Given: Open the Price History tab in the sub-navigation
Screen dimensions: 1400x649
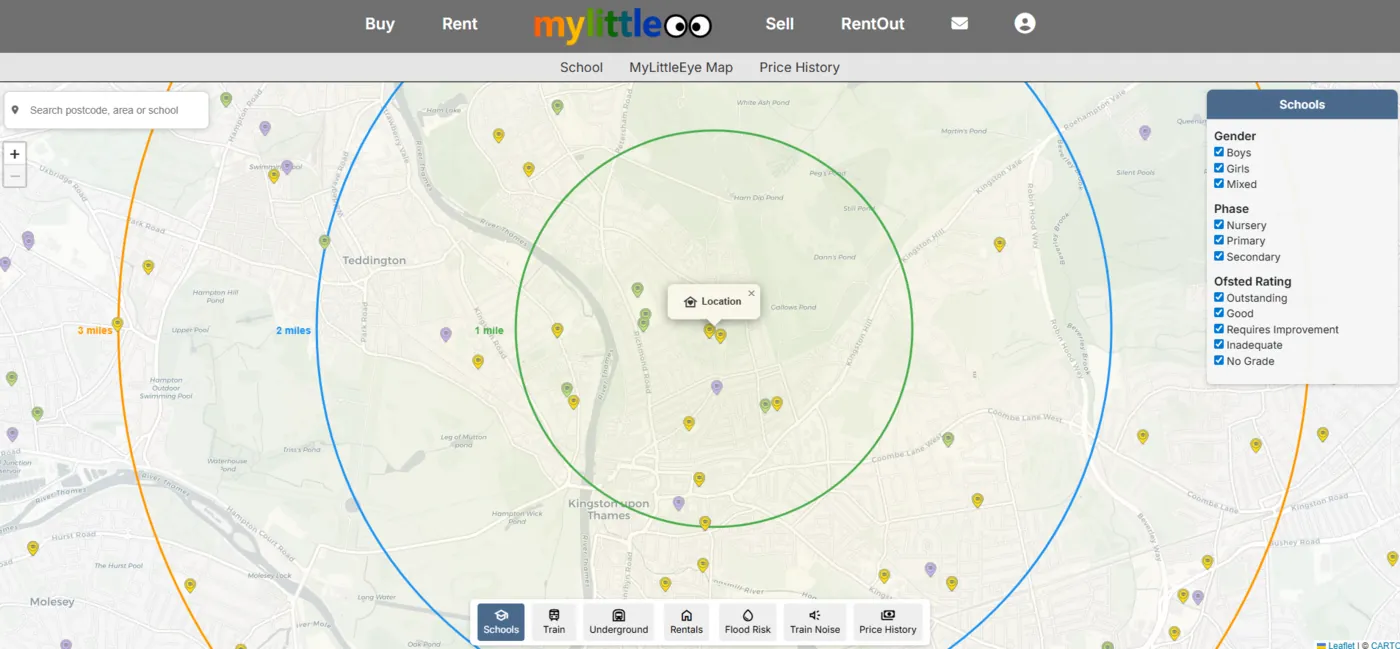Looking at the screenshot, I should click(x=799, y=67).
